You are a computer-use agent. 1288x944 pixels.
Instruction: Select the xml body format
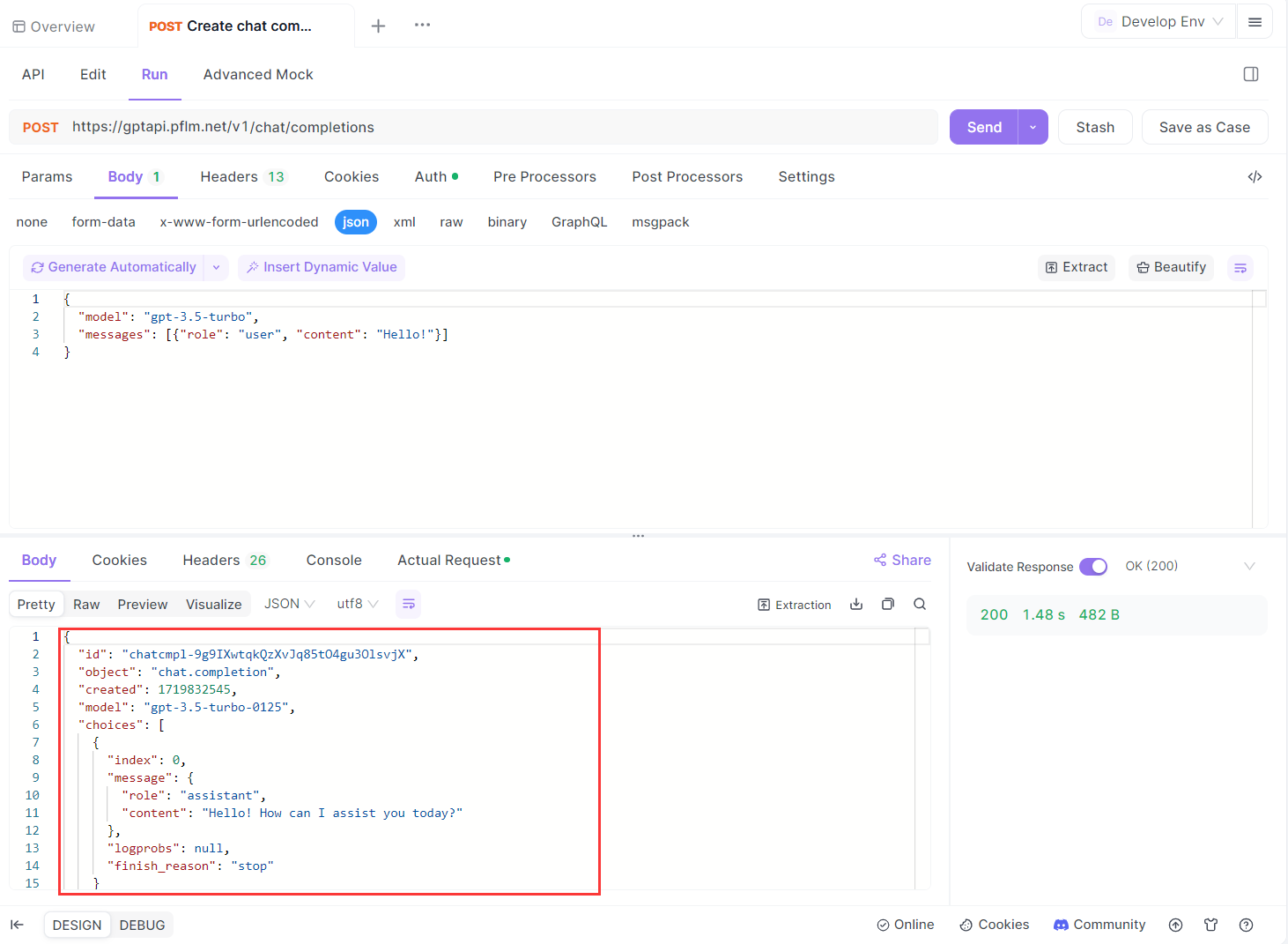404,221
